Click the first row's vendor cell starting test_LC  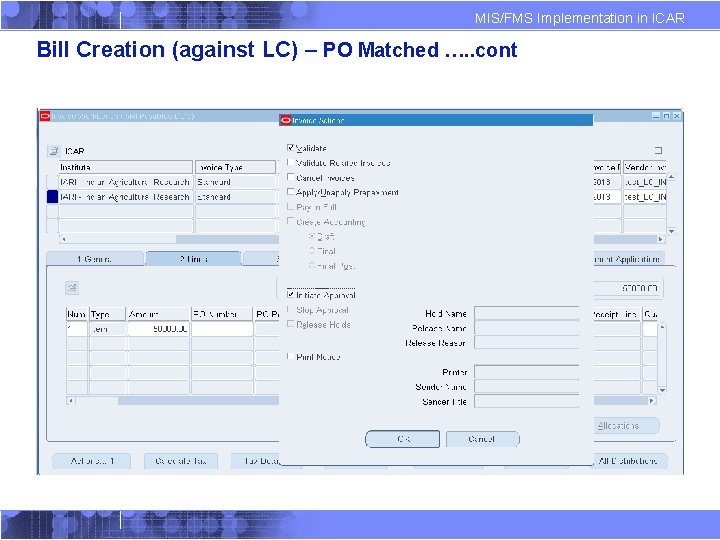(x=645, y=182)
